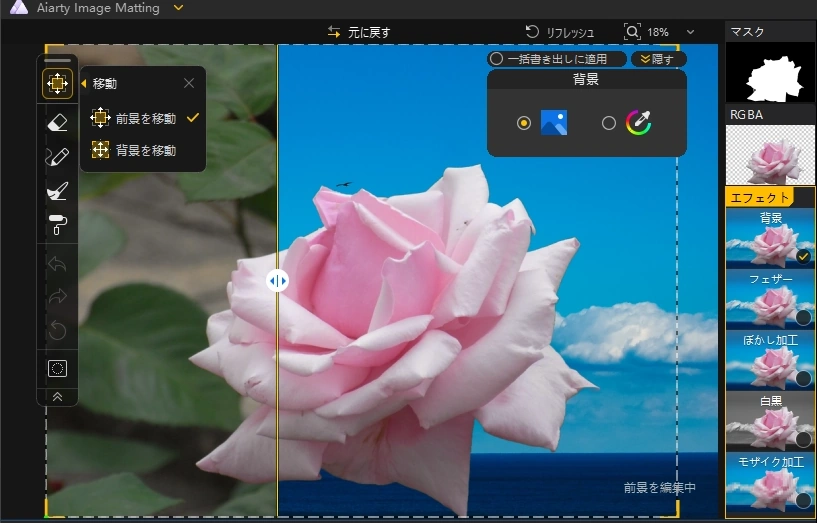Viewport: 817px width, 523px height.
Task: Select the マスク preview thumbnail
Action: (770, 73)
